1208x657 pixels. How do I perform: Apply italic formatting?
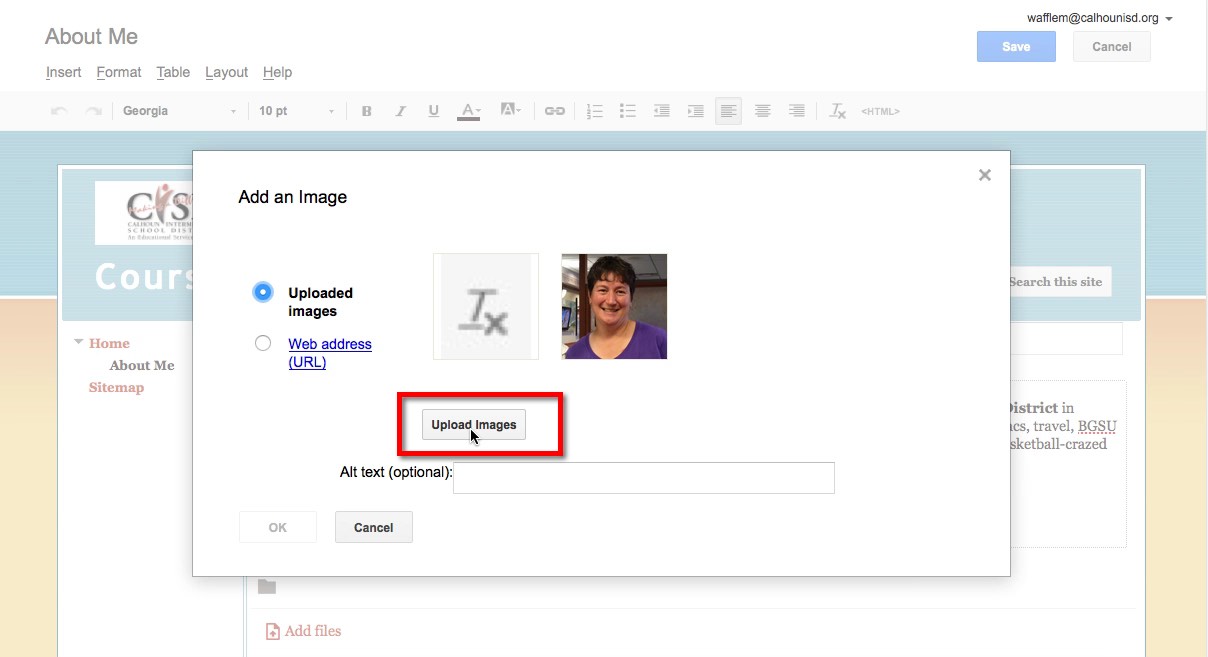tap(400, 111)
